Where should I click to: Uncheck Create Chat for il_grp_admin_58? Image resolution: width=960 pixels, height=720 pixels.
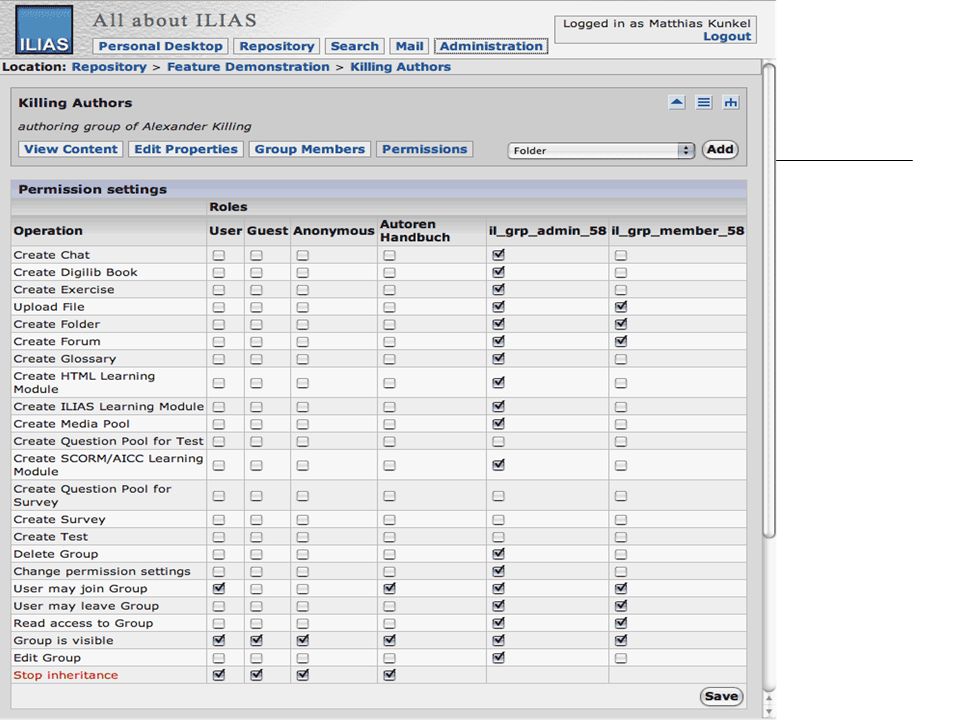click(x=498, y=255)
